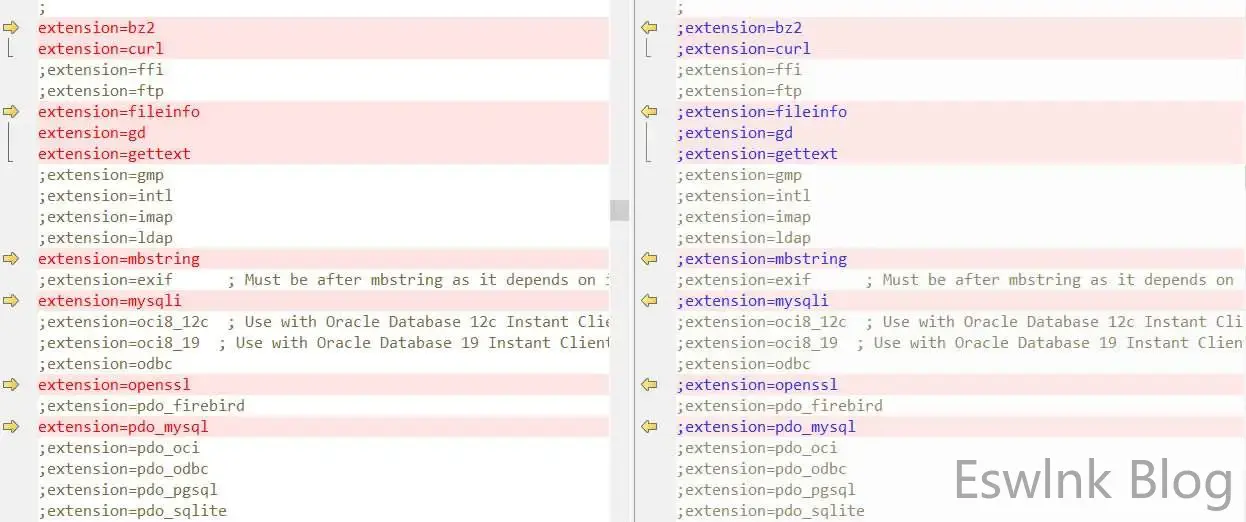Viewport: 1246px width, 522px height.
Task: Click copy-left arrow beside right ;extension=fileinfo
Action: tap(649, 112)
